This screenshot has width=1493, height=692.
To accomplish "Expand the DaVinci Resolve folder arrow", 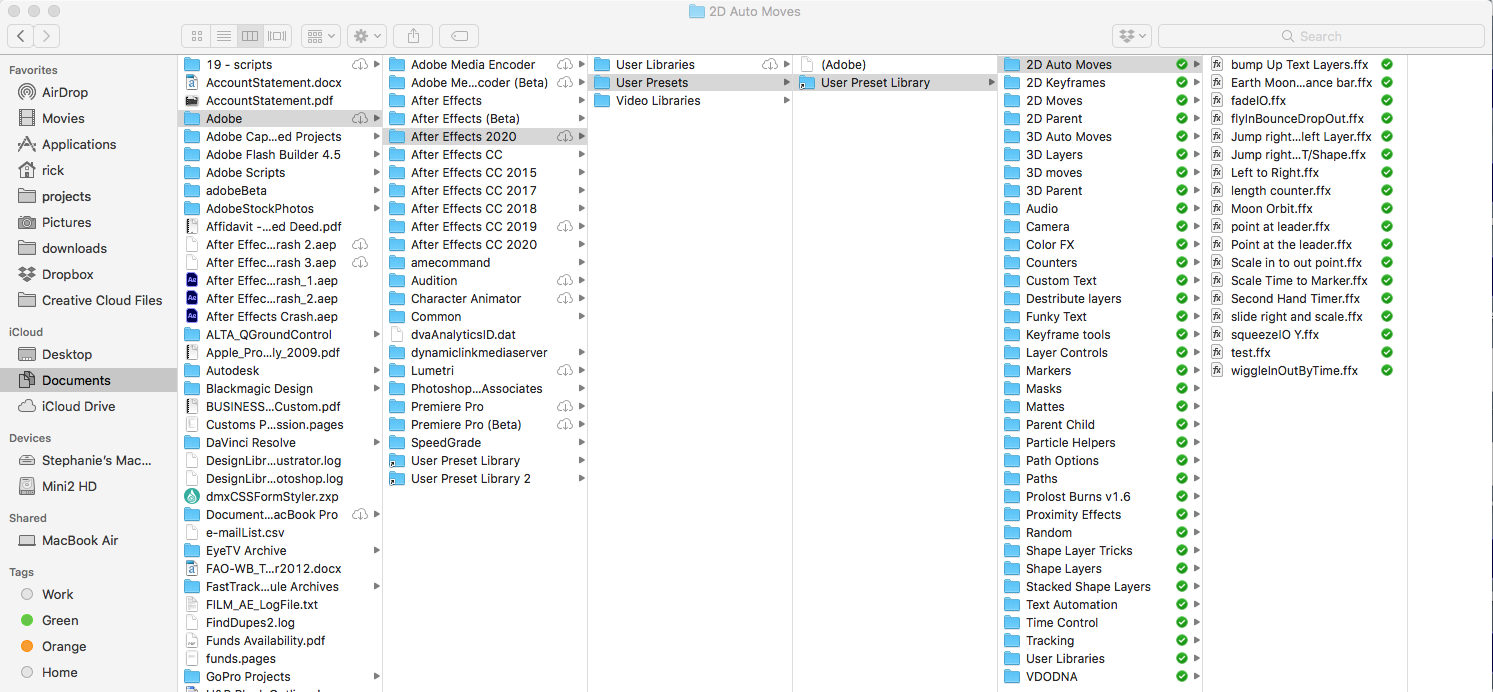I will pyautogui.click(x=376, y=442).
